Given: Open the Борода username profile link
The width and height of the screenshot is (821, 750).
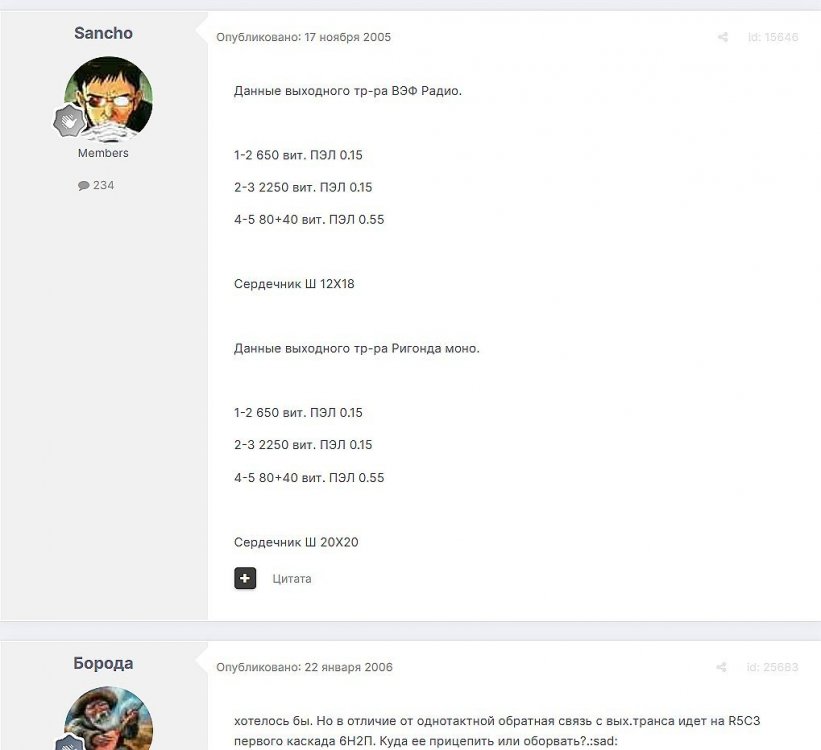Looking at the screenshot, I should click(103, 663).
